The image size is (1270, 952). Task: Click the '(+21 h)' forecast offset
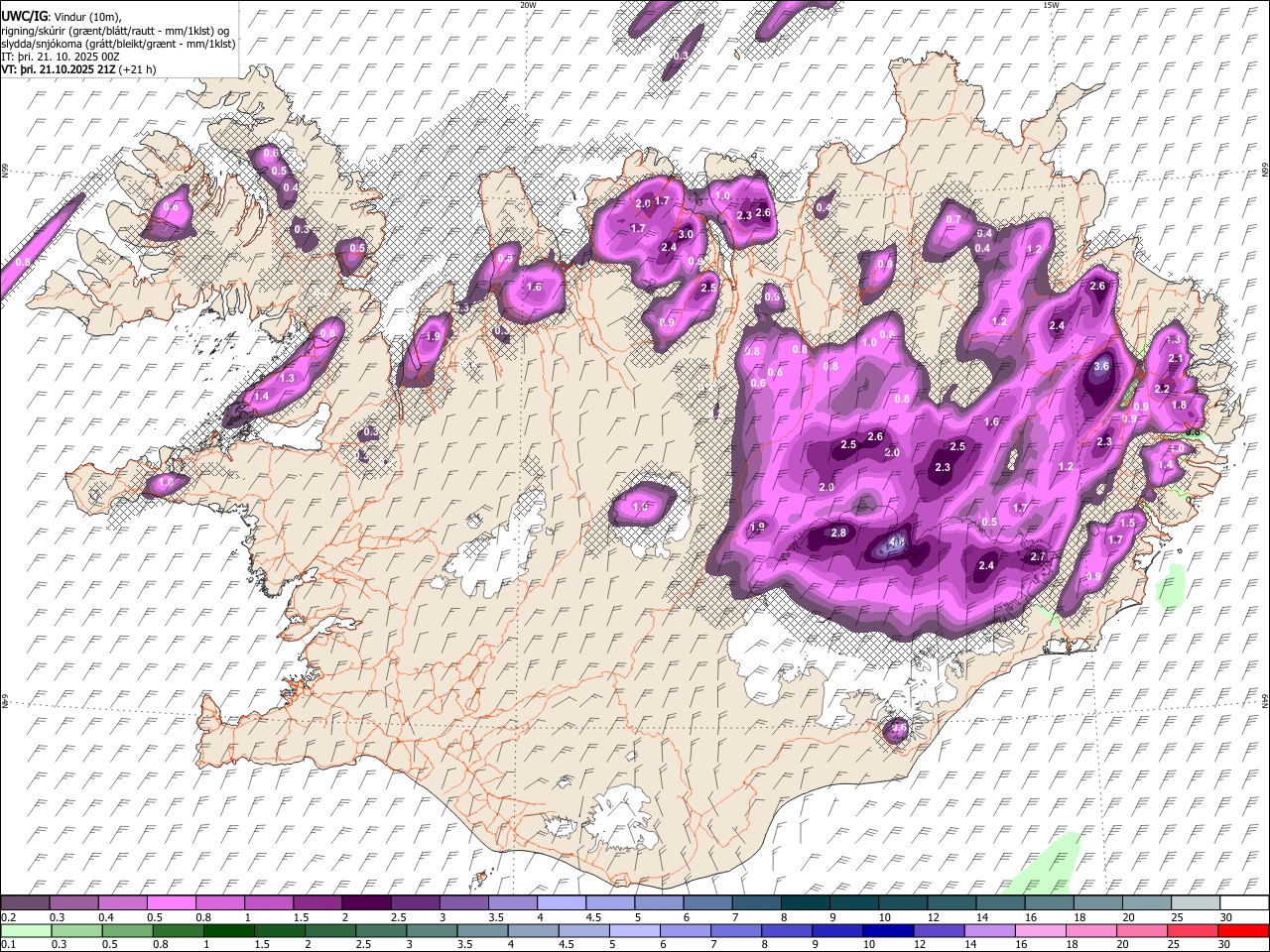coord(136,69)
